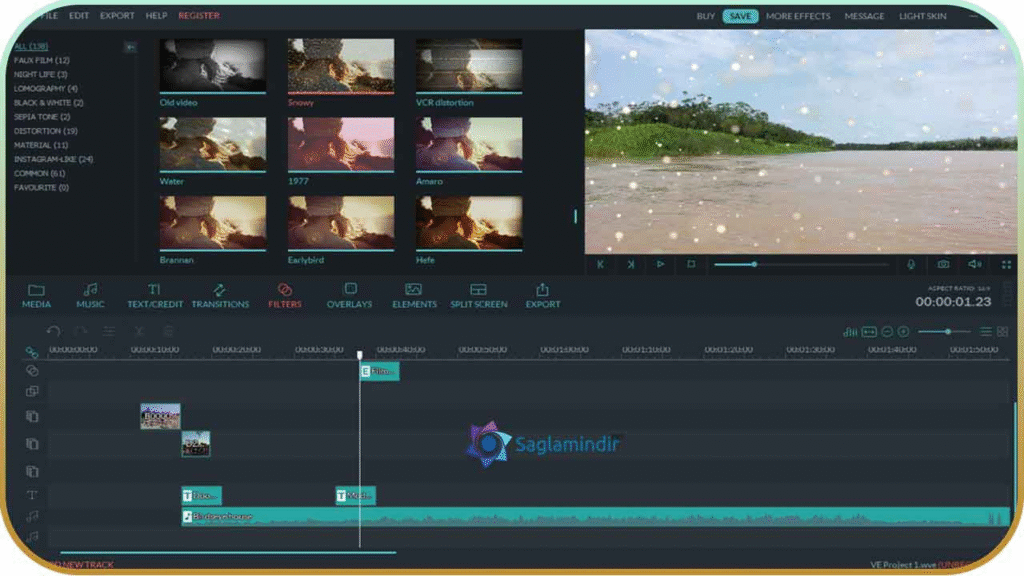Open the audio mixer icon above the timeline

click(852, 331)
